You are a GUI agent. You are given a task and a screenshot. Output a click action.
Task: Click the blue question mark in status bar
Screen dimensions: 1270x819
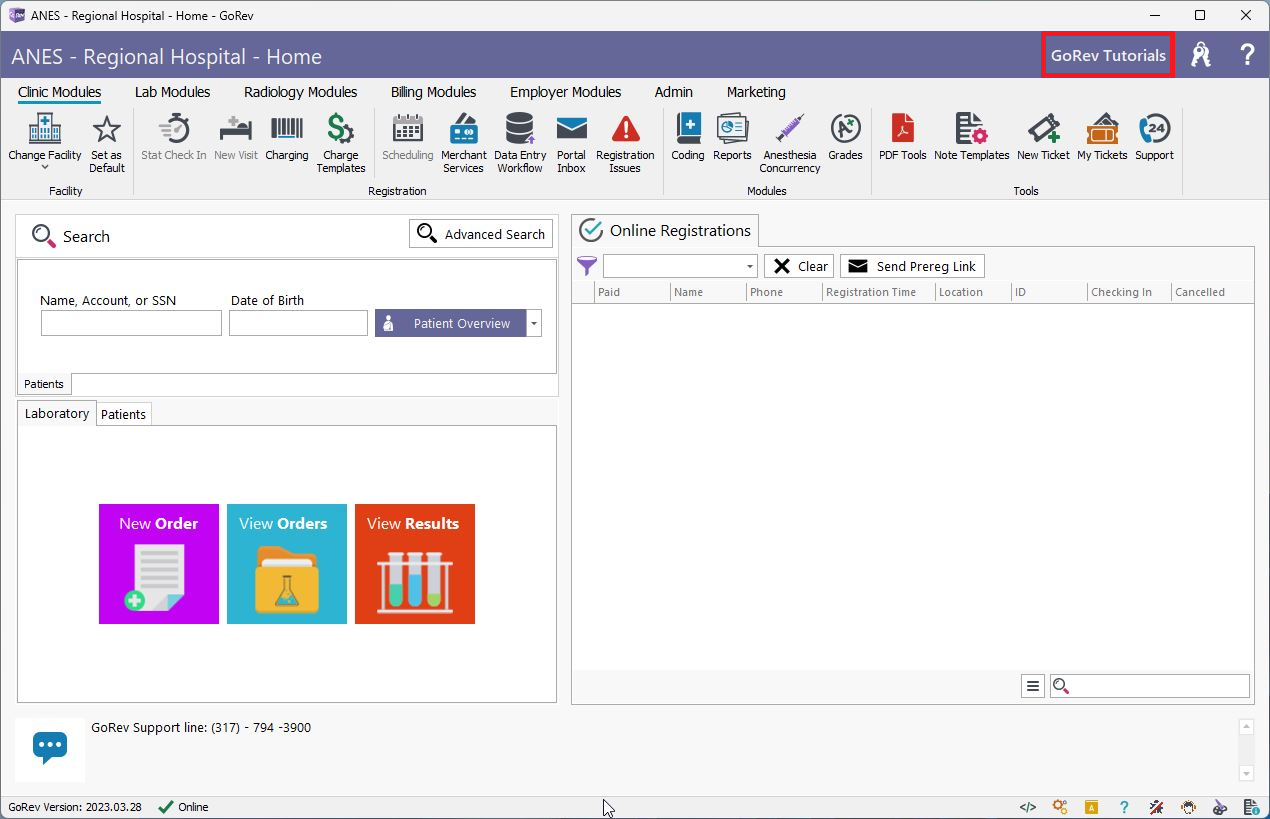point(1124,807)
